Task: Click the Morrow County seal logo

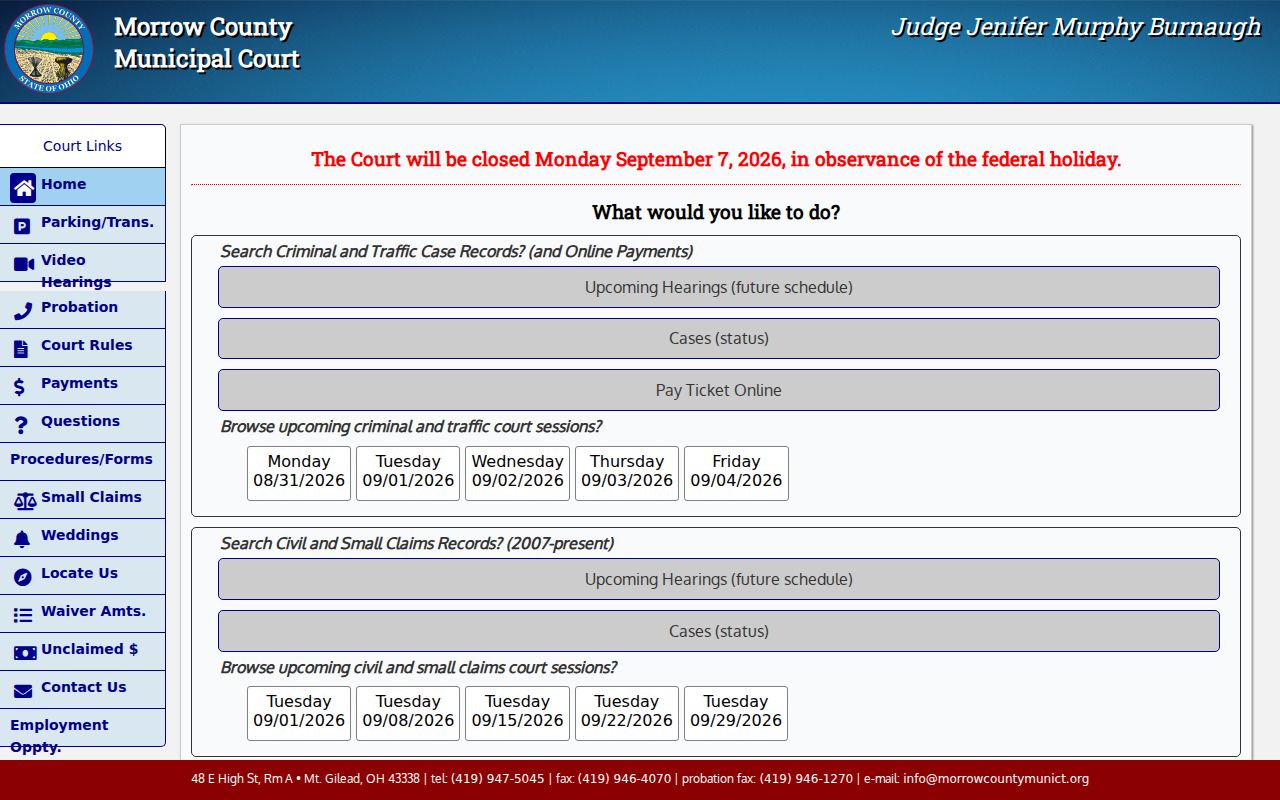Action: point(49,49)
